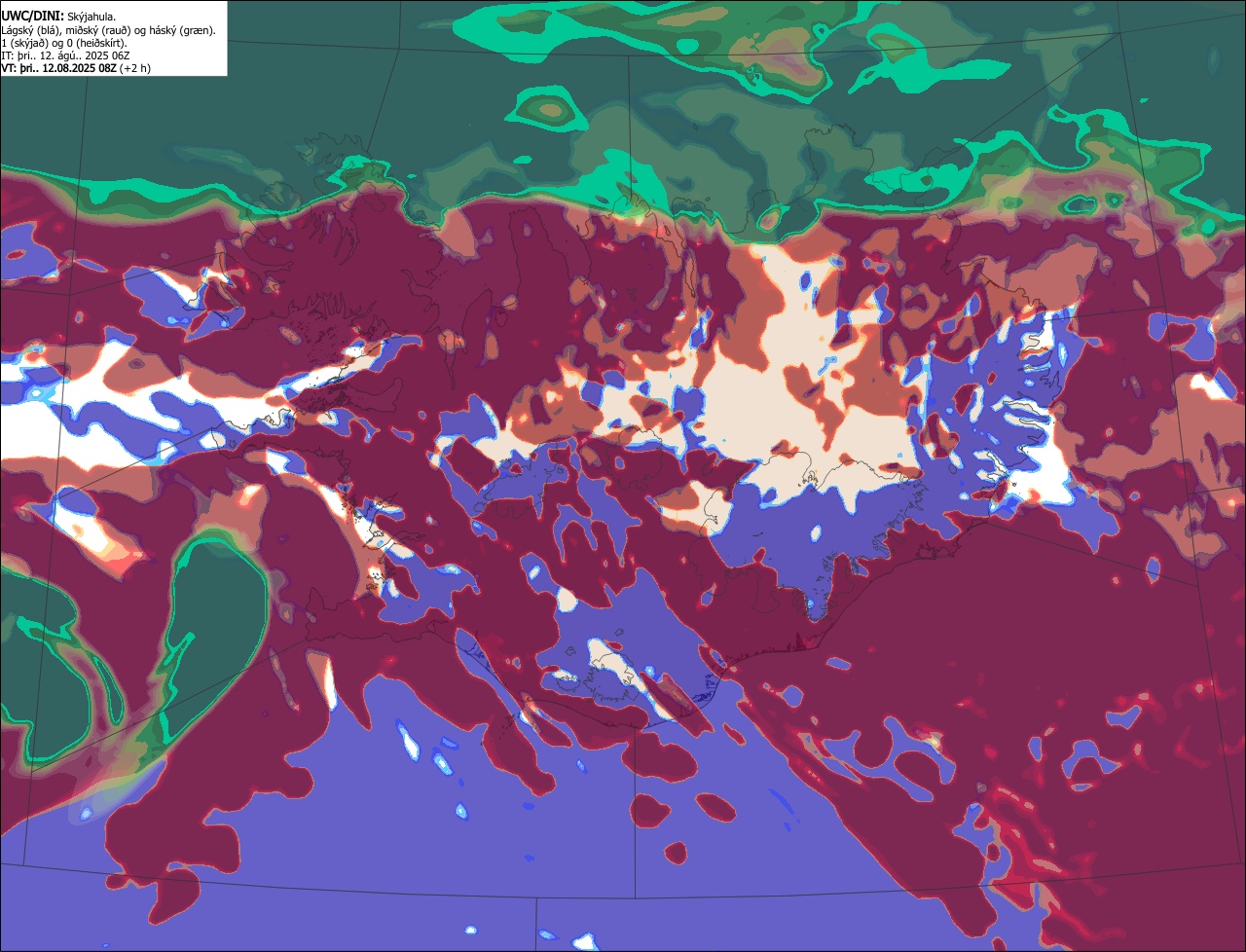Click the 'UWC/DINI: Skýjahula.' title text
Image resolution: width=1246 pixels, height=952 pixels.
(x=58, y=17)
